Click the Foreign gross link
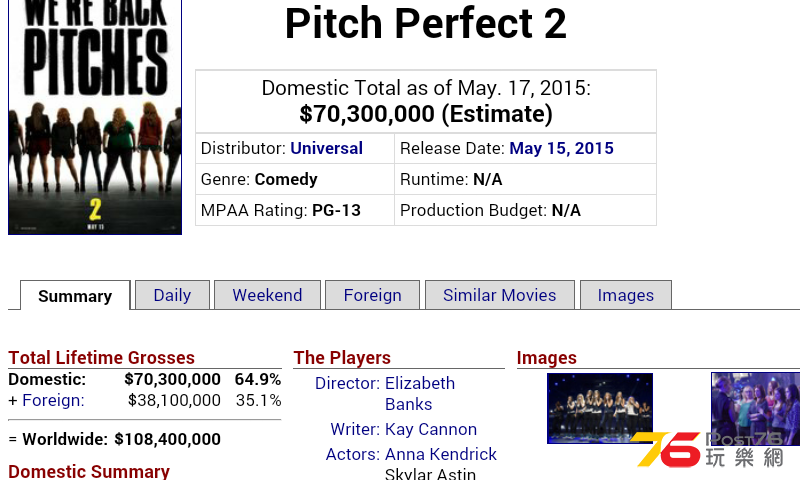The height and width of the screenshot is (480, 800). (54, 400)
